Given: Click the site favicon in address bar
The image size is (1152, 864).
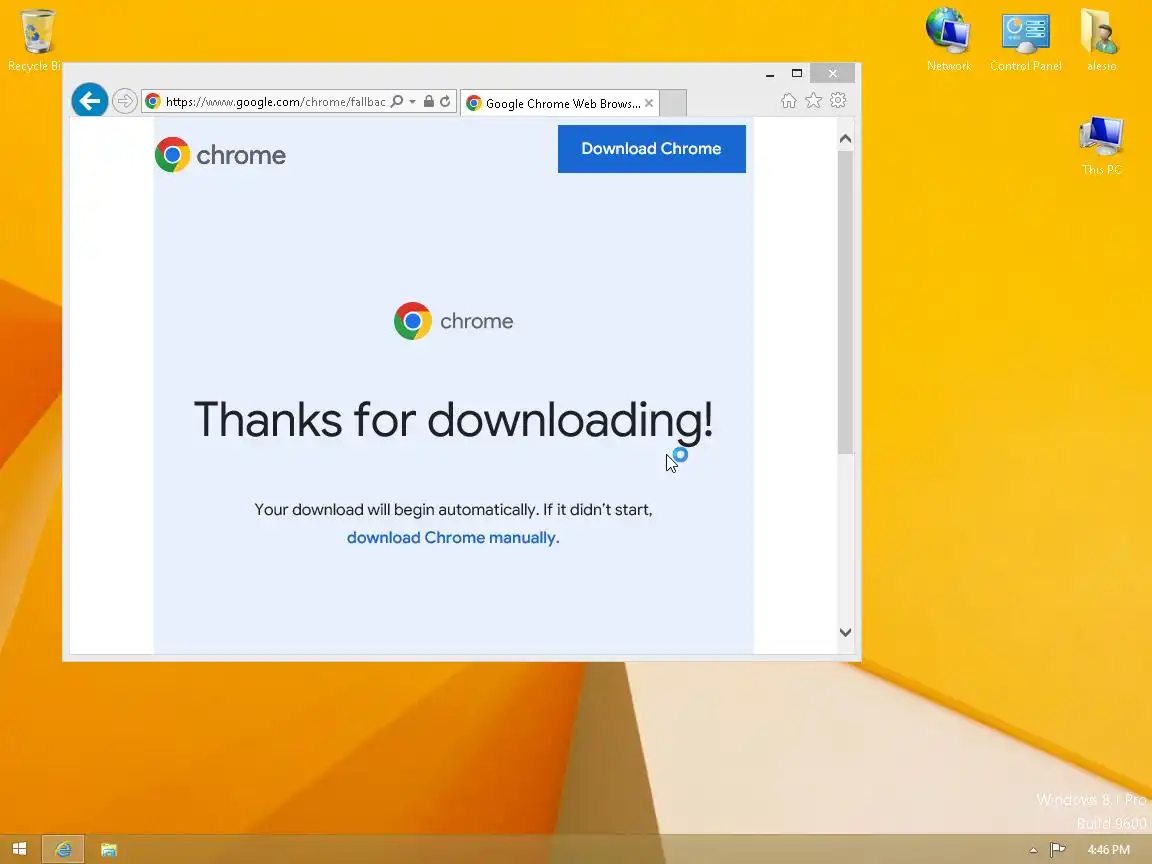Looking at the screenshot, I should click(x=153, y=101).
